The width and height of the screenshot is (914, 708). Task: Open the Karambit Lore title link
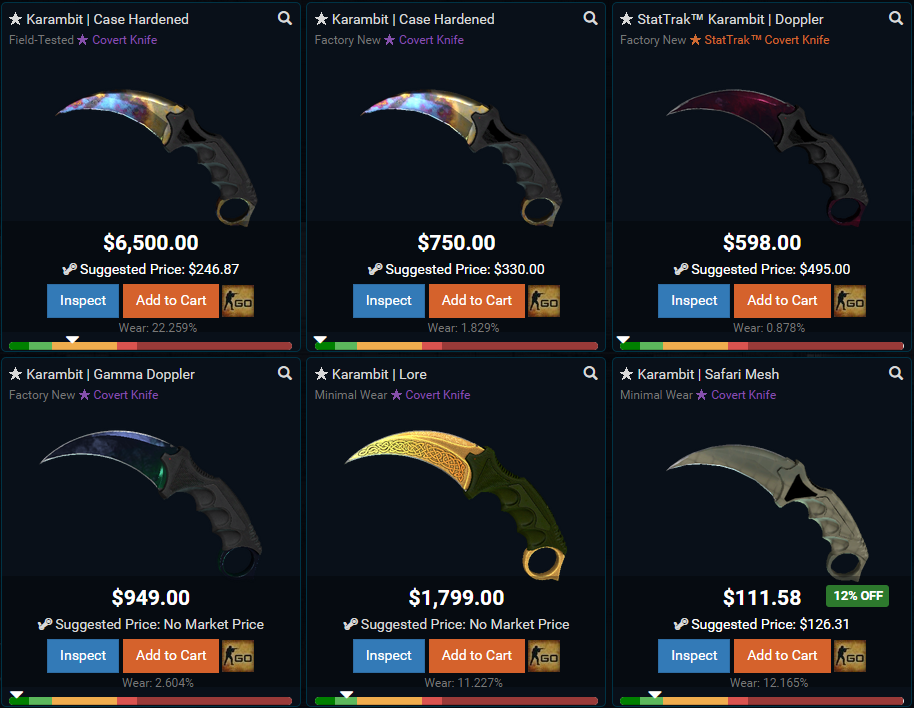click(379, 374)
